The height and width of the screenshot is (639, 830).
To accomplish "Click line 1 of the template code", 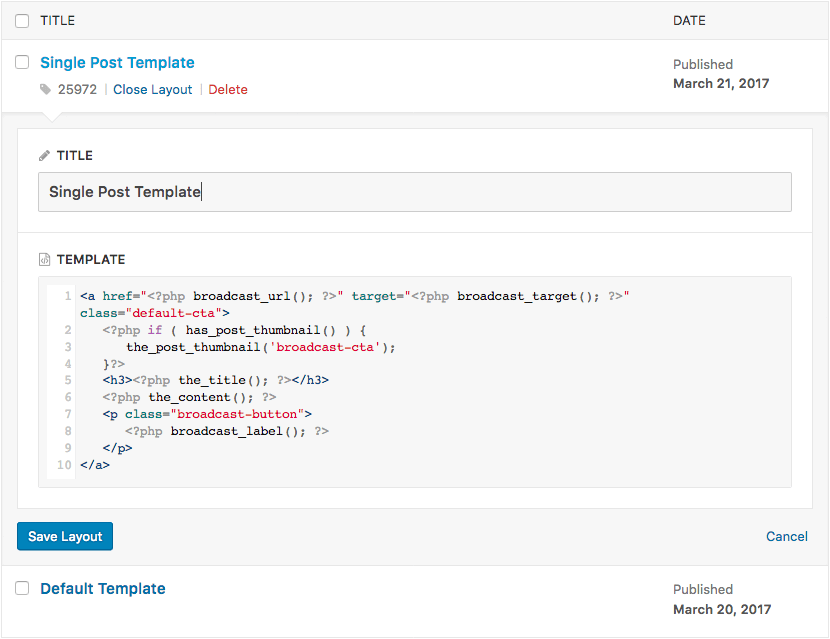I will (355, 304).
